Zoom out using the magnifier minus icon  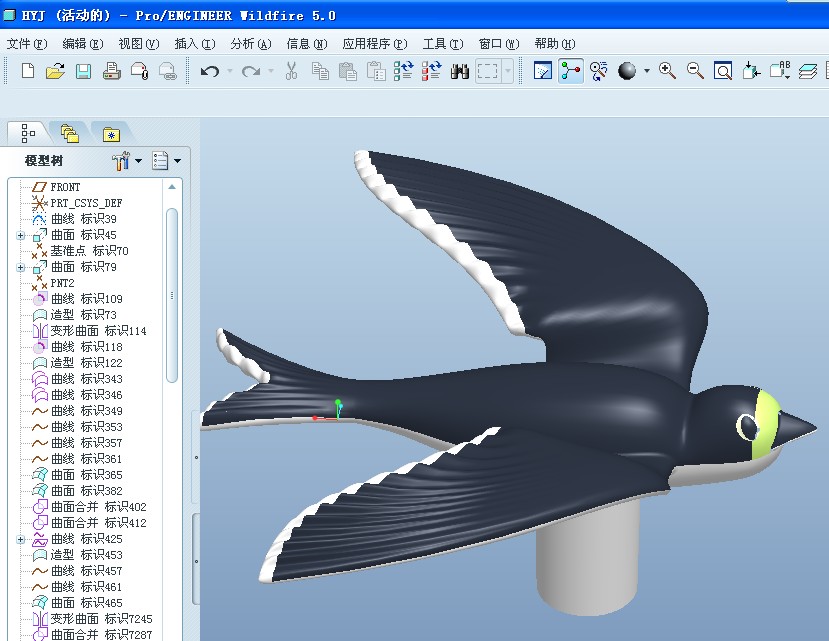[695, 70]
